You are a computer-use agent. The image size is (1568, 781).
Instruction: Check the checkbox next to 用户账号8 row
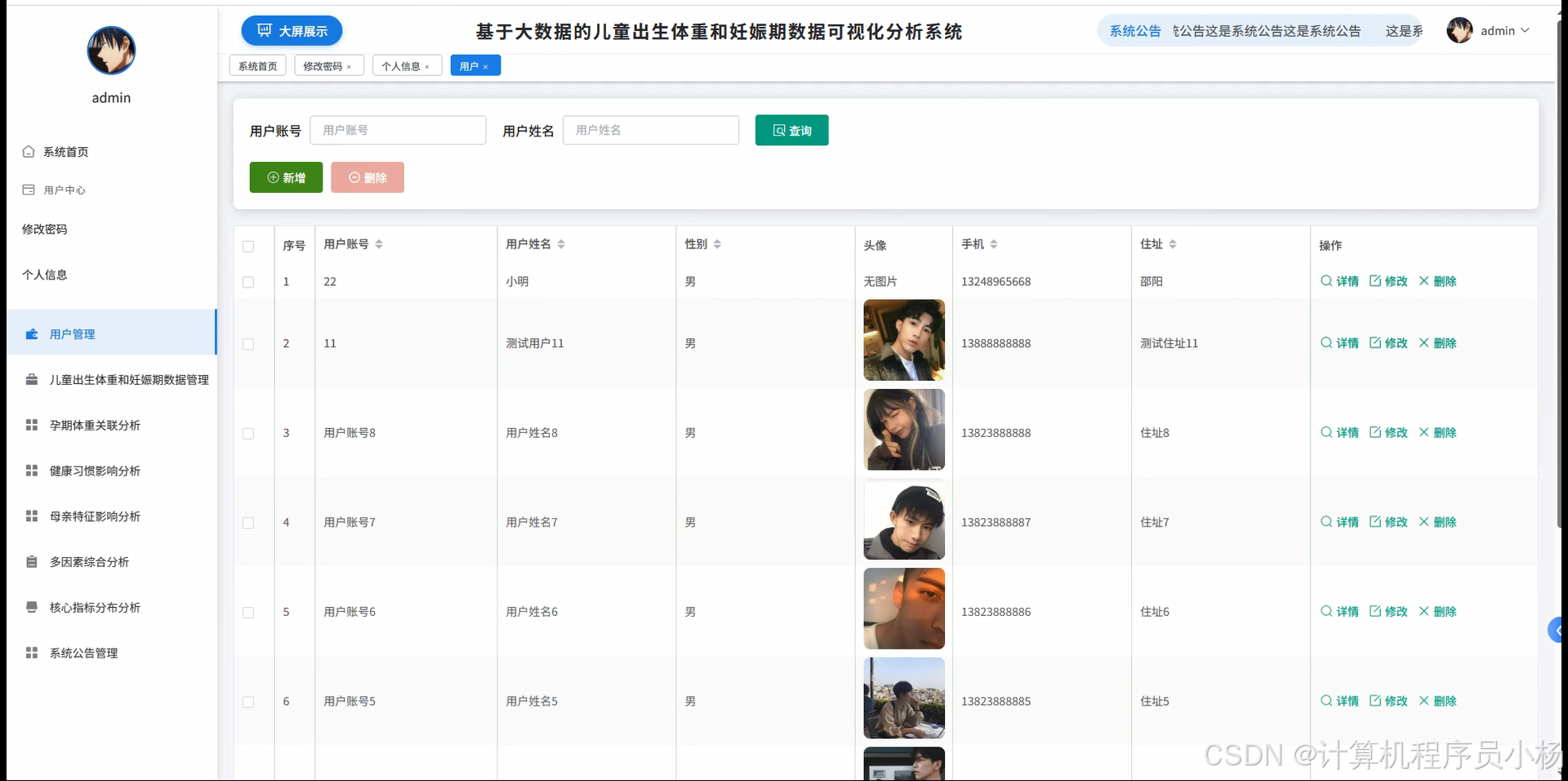(248, 434)
